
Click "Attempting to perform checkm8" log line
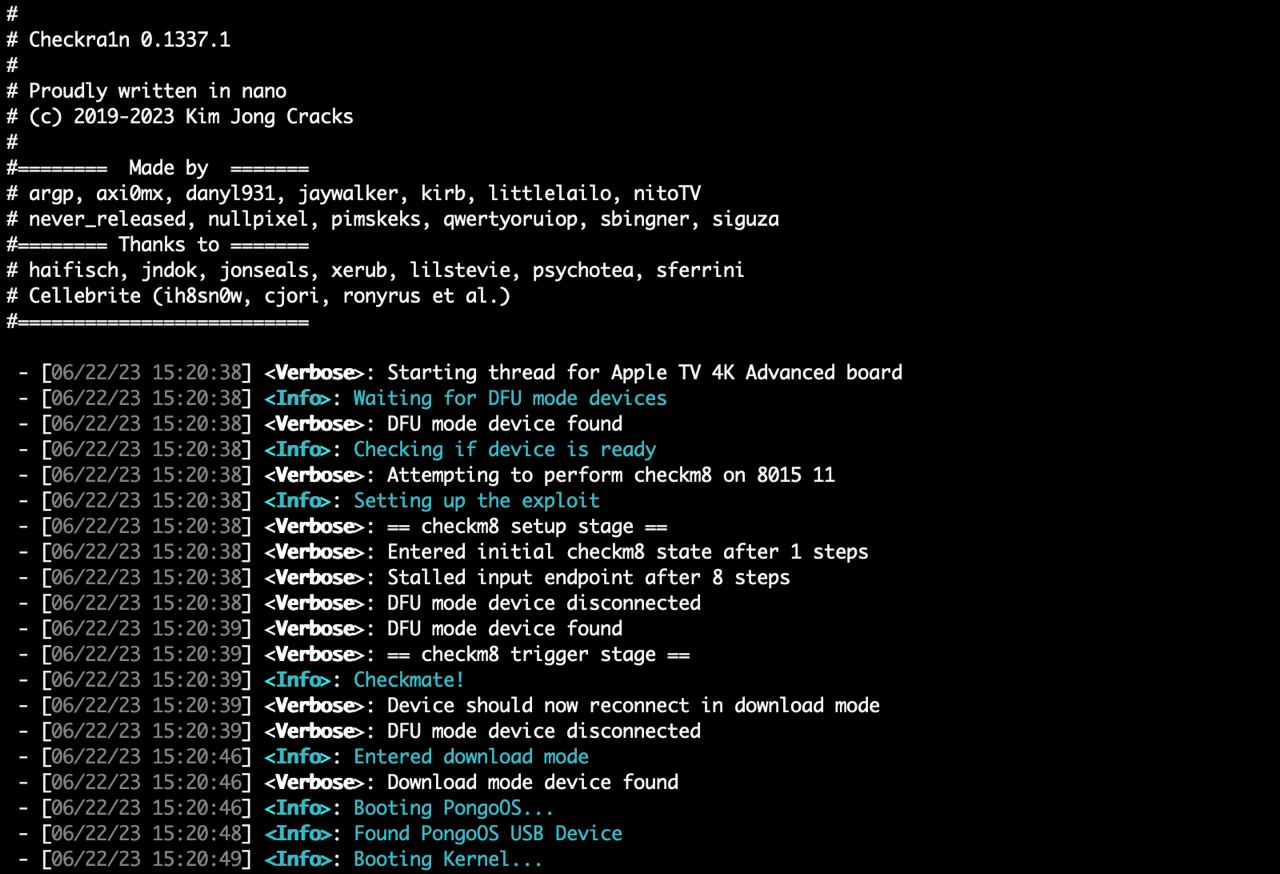point(610,475)
